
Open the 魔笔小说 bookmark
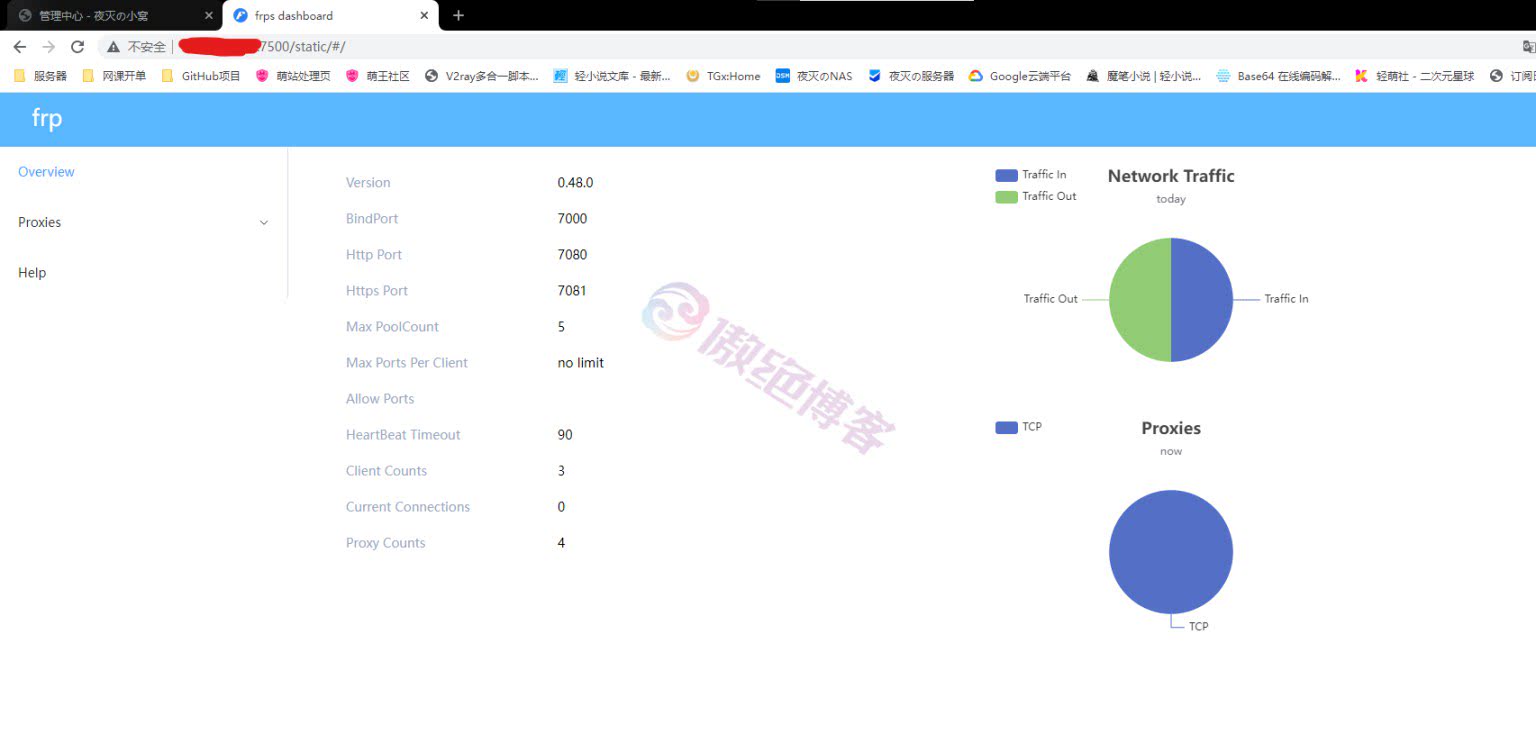pyautogui.click(x=1144, y=76)
